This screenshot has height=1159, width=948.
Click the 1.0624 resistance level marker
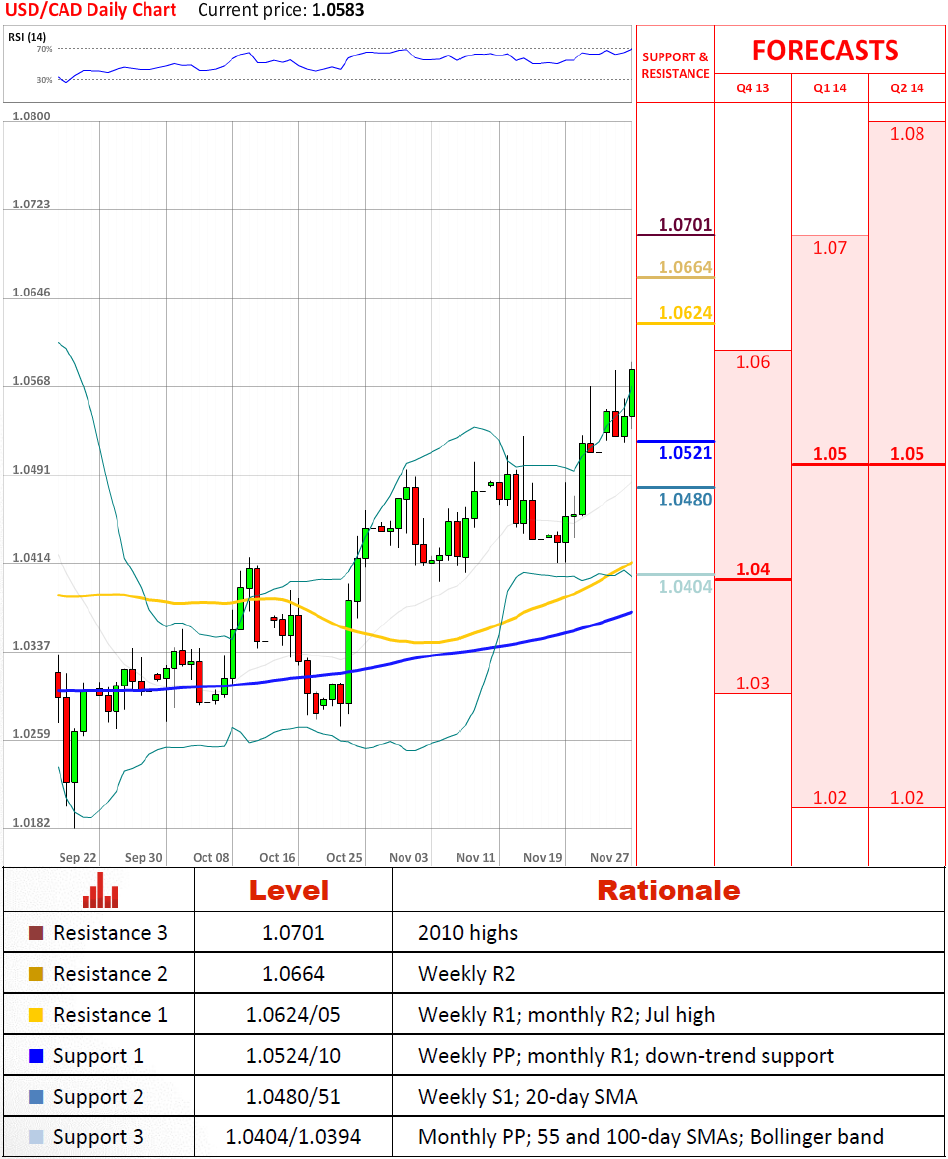coord(685,313)
